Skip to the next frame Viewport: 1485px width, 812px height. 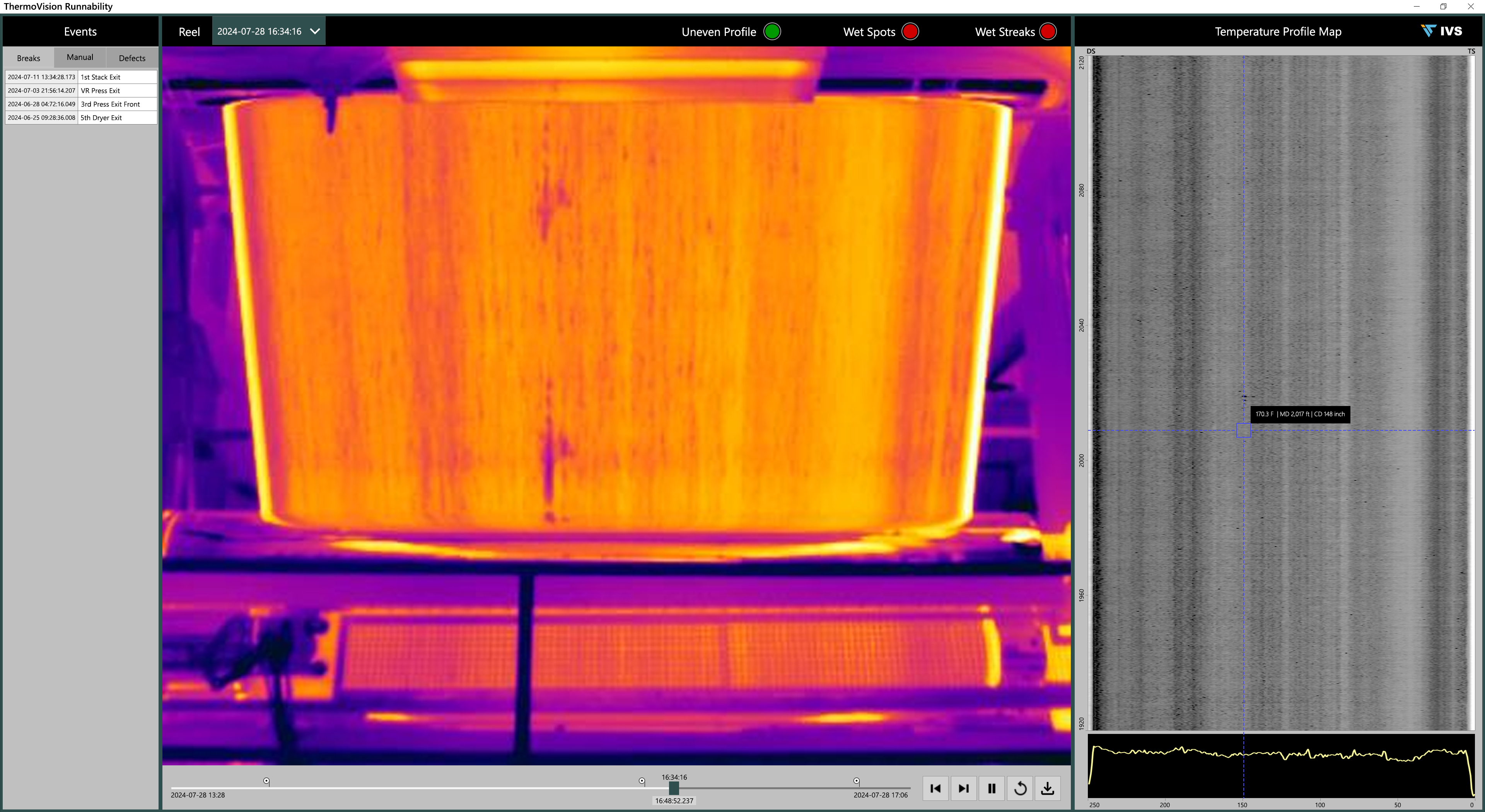pyautogui.click(x=963, y=788)
